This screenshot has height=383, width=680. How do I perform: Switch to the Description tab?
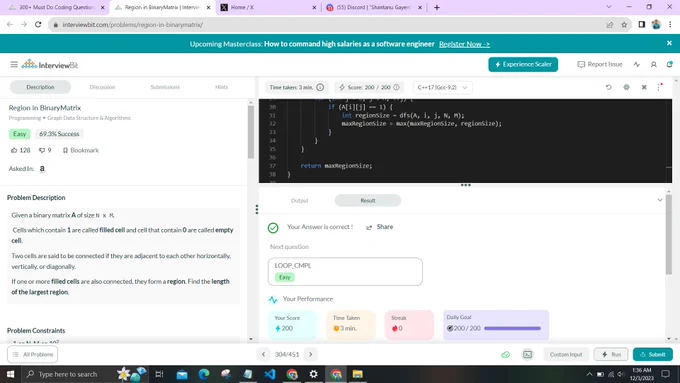point(40,87)
